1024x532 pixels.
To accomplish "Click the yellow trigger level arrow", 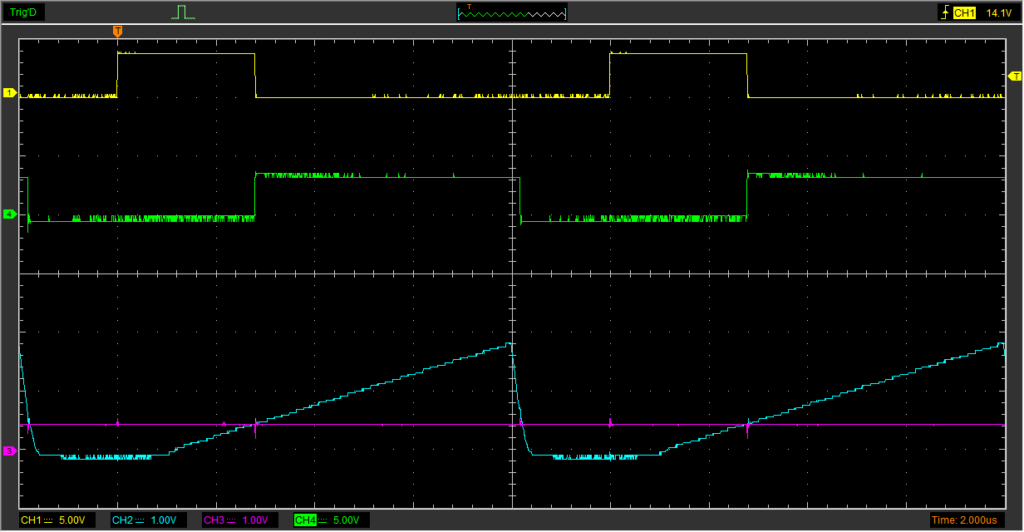I will 1015,77.
